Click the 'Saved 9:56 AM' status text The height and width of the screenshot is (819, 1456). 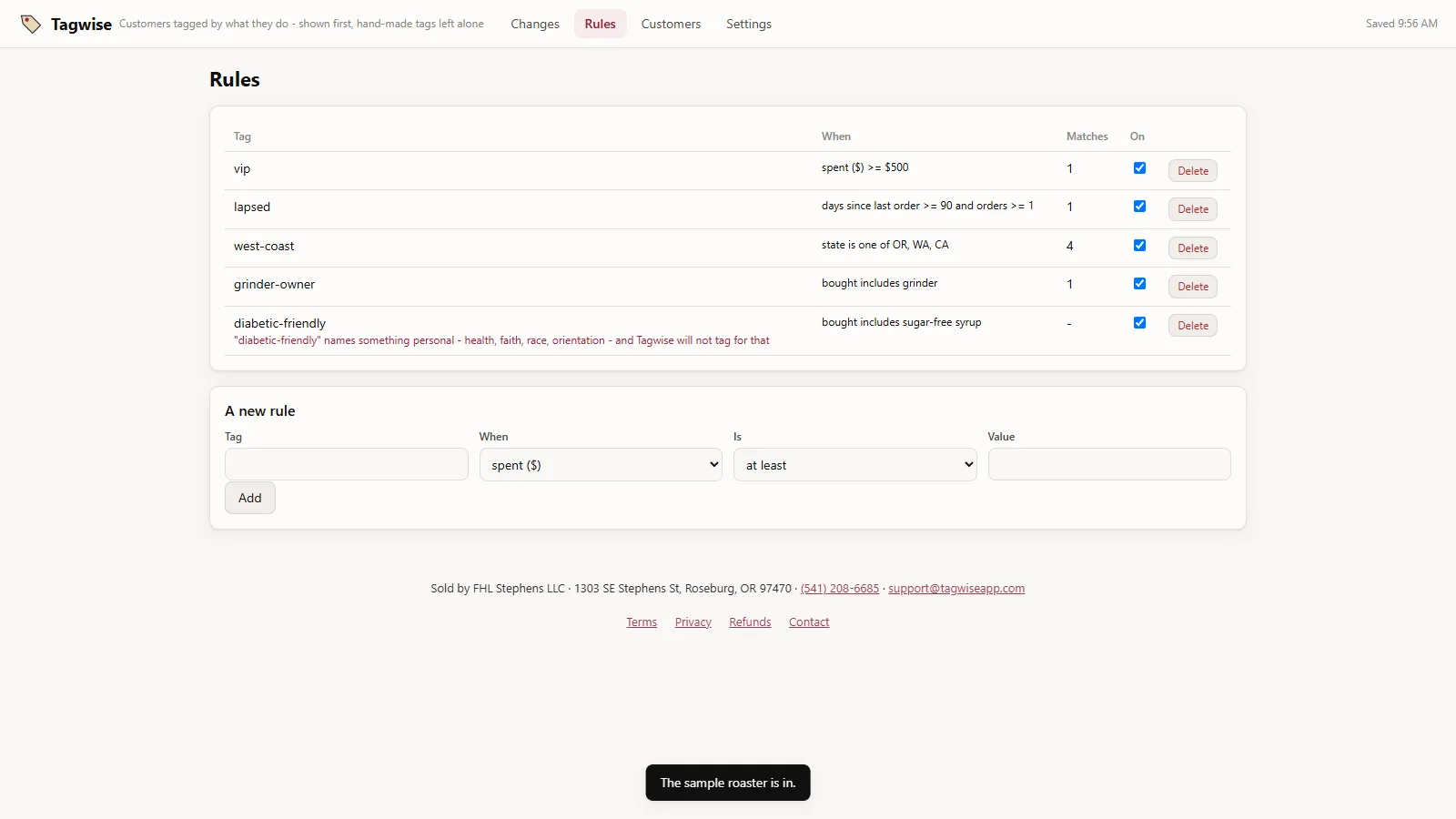[1401, 24]
